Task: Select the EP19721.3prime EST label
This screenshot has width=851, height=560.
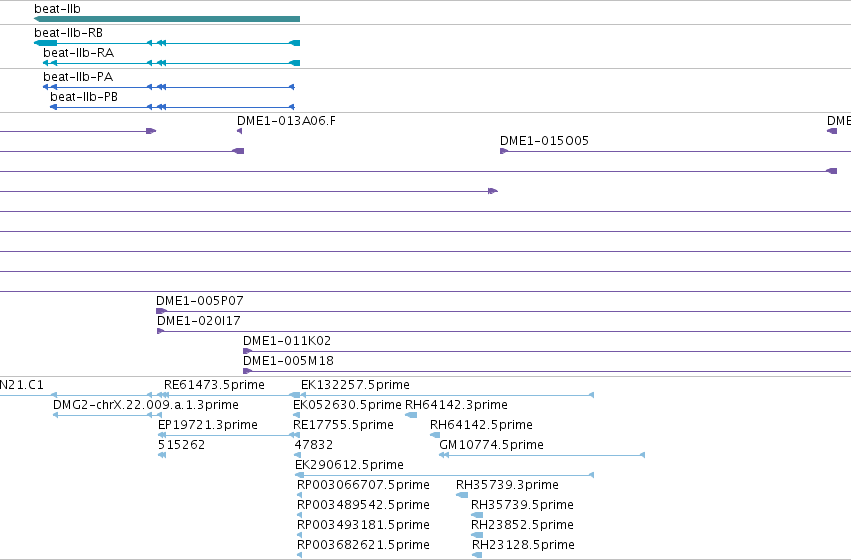Action: (208, 424)
